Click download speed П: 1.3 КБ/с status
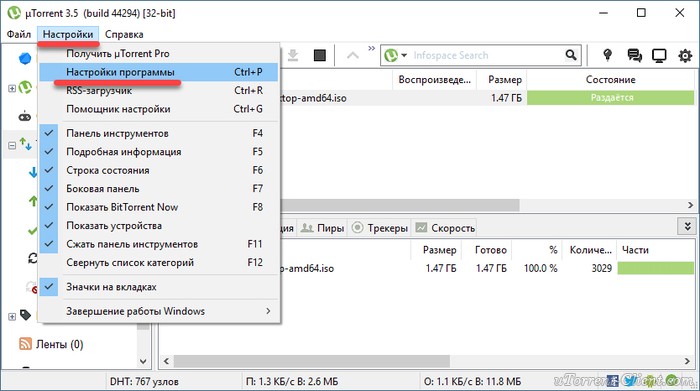This screenshot has height=391, width=700. (x=292, y=382)
